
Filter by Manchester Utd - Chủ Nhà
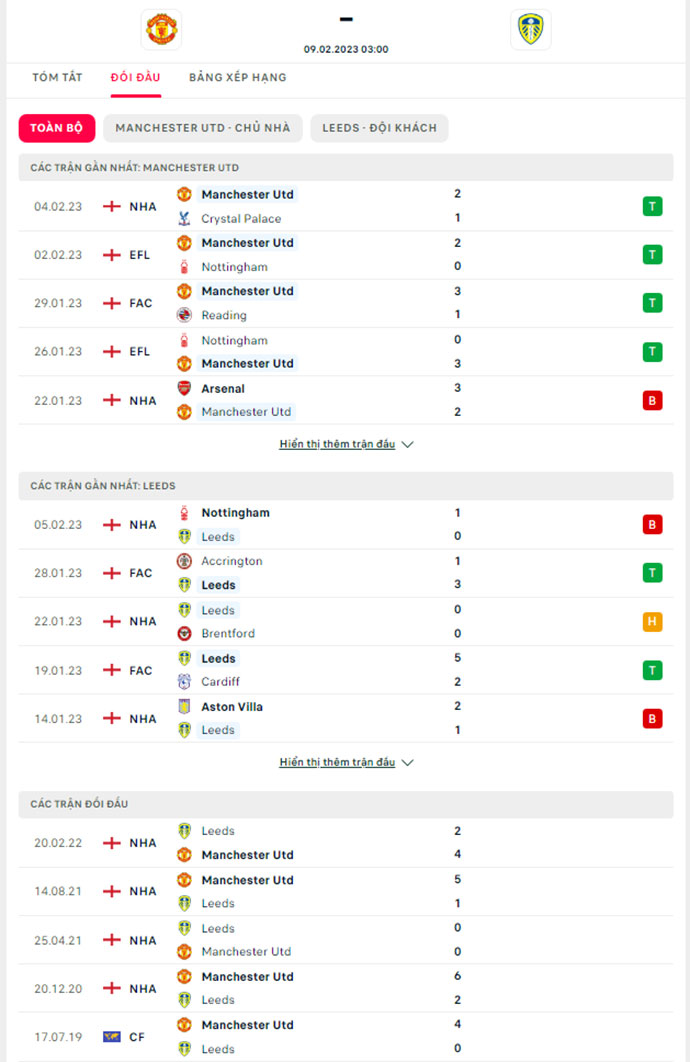click(x=203, y=128)
